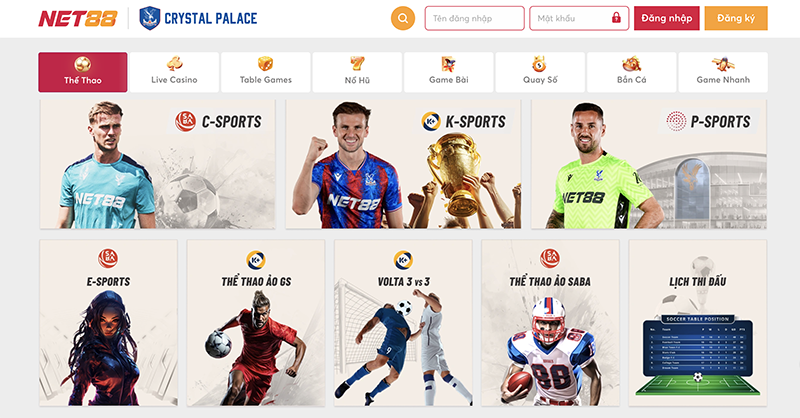The height and width of the screenshot is (418, 800).
Task: Click the Crystal Palace crest logo
Action: (149, 18)
